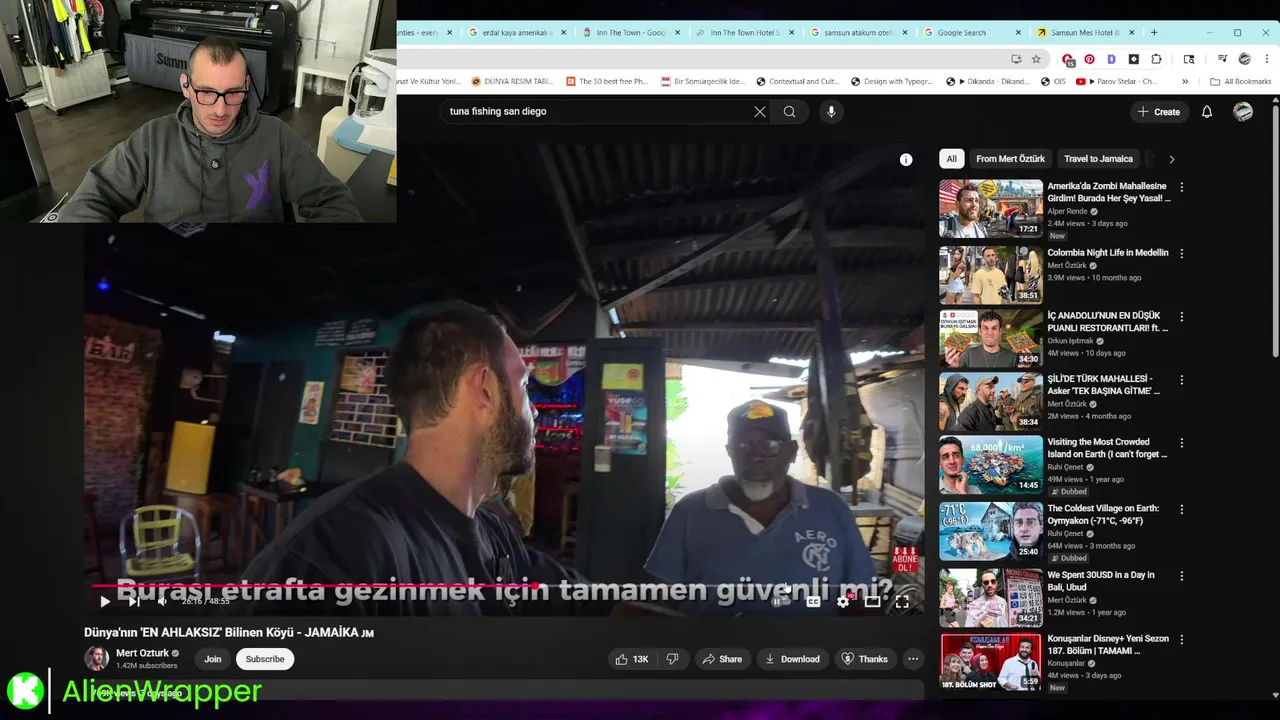
Task: Join the Mert Ozturk channel
Action: point(213,659)
